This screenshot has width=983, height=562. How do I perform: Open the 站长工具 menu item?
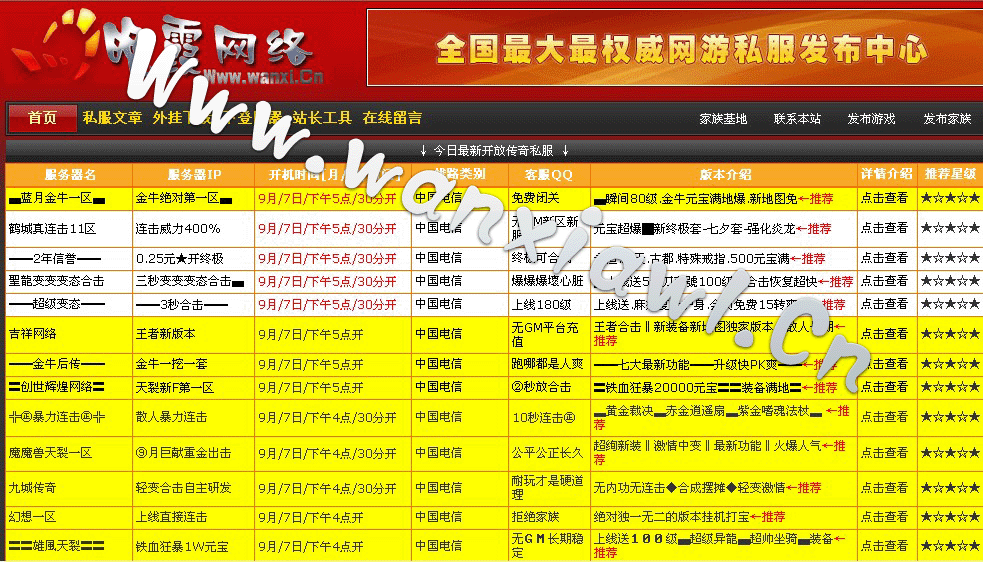[x=322, y=118]
